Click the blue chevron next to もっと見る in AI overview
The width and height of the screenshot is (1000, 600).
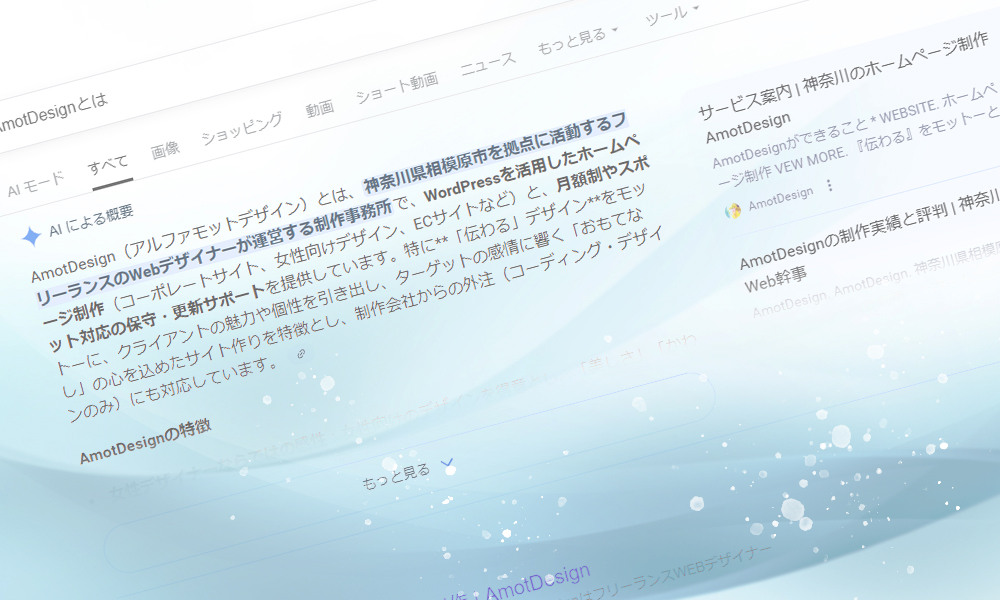coord(447,462)
